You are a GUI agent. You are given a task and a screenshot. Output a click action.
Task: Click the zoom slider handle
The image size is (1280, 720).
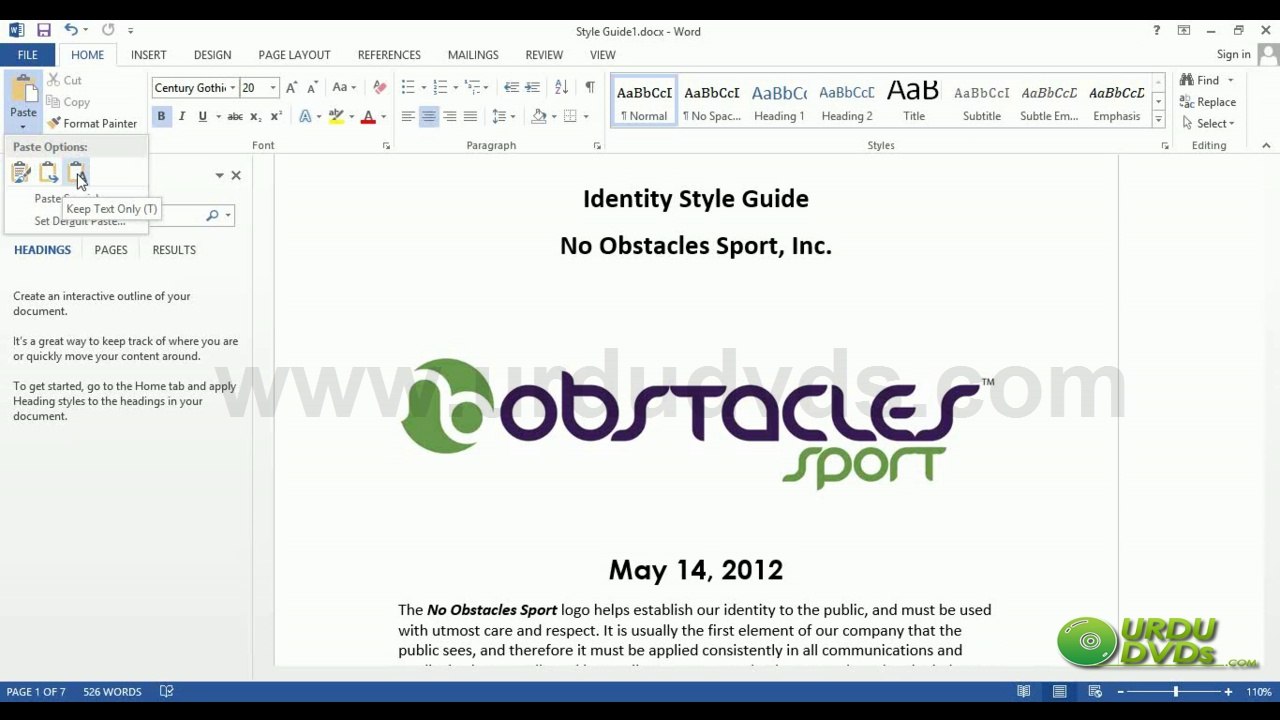coord(1176,691)
